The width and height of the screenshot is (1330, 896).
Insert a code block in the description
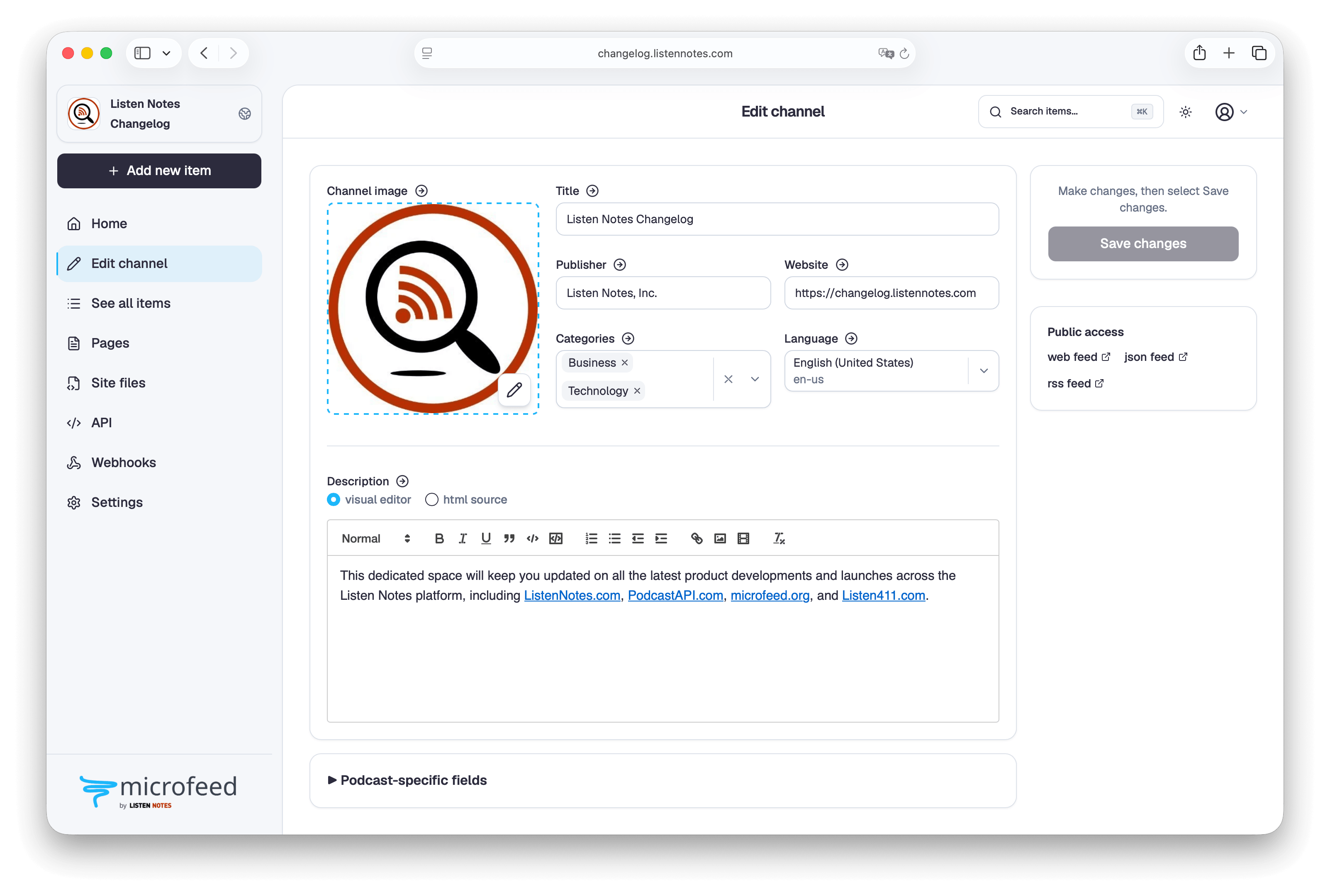[x=556, y=538]
